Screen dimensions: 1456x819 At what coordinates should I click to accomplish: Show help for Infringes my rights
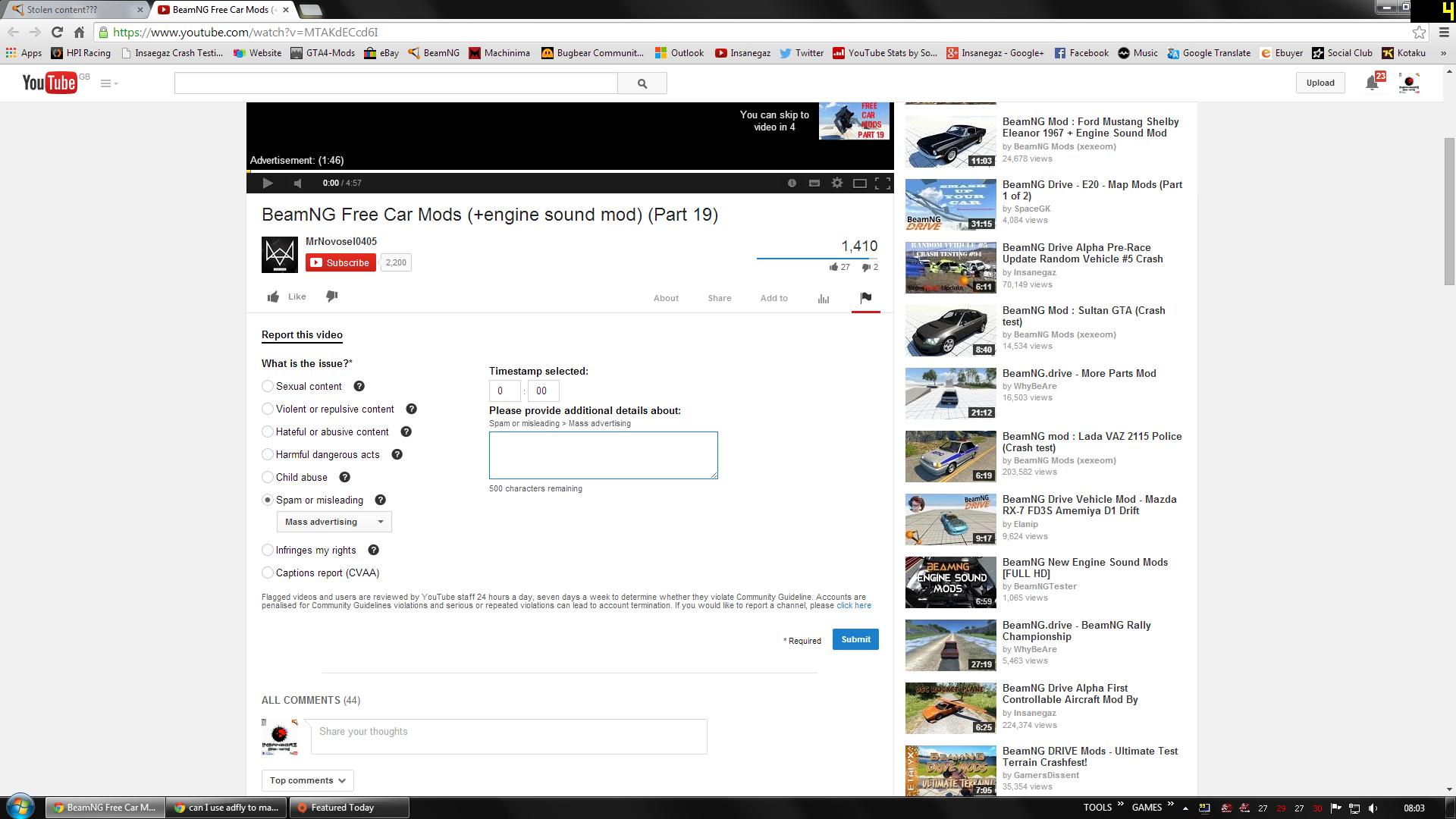point(374,550)
